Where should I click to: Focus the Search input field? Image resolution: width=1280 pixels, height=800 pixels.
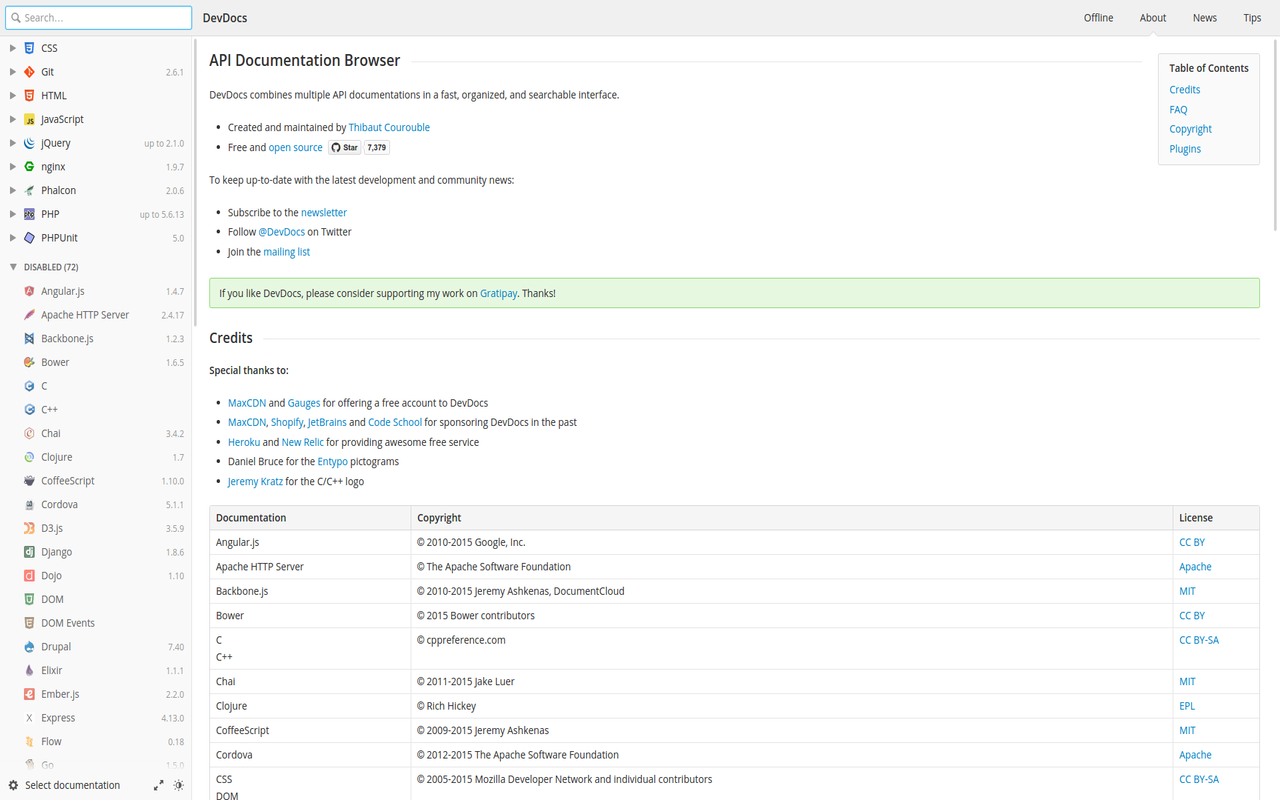click(x=98, y=18)
